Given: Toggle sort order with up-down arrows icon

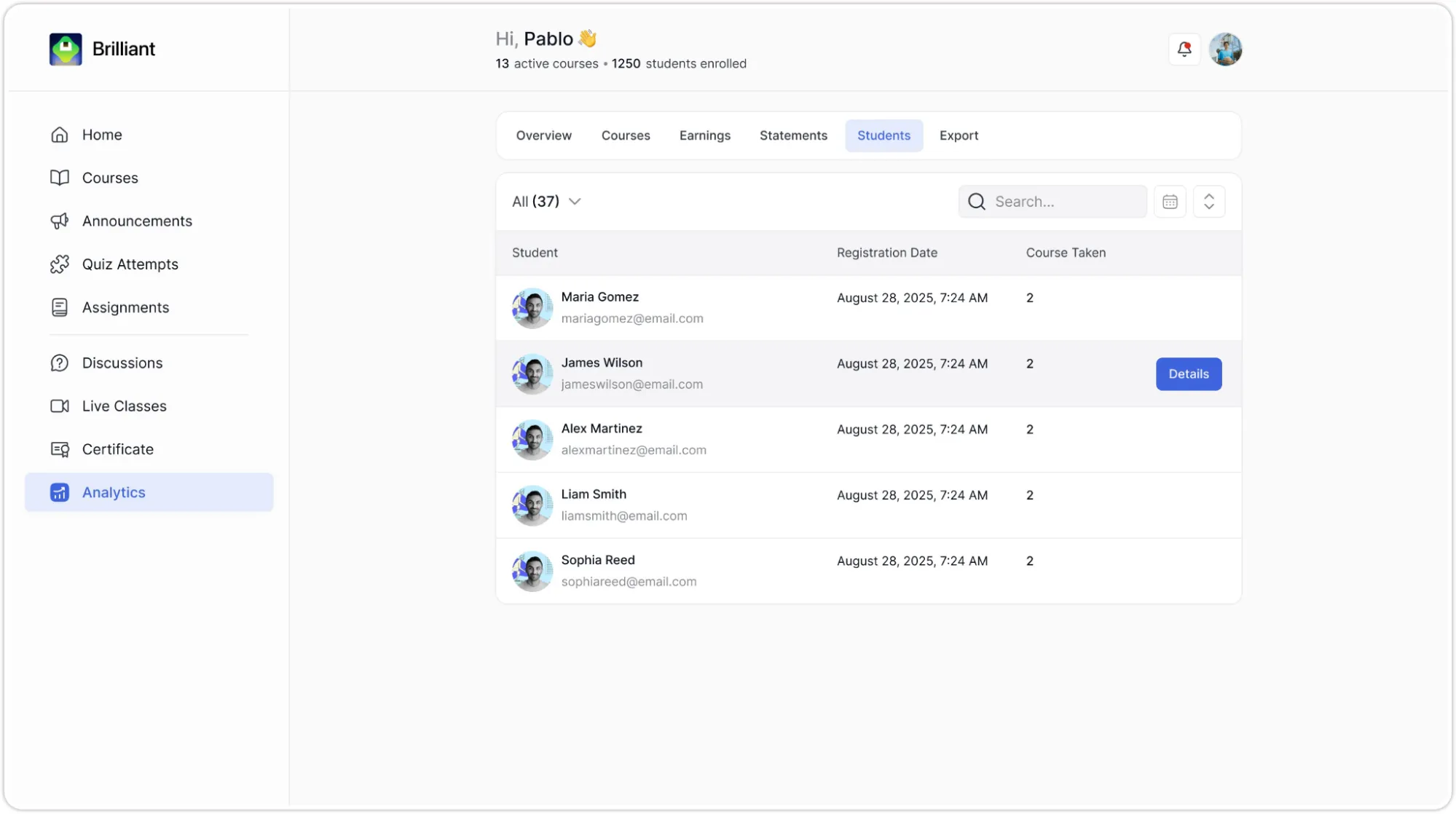Looking at the screenshot, I should click(x=1209, y=202).
